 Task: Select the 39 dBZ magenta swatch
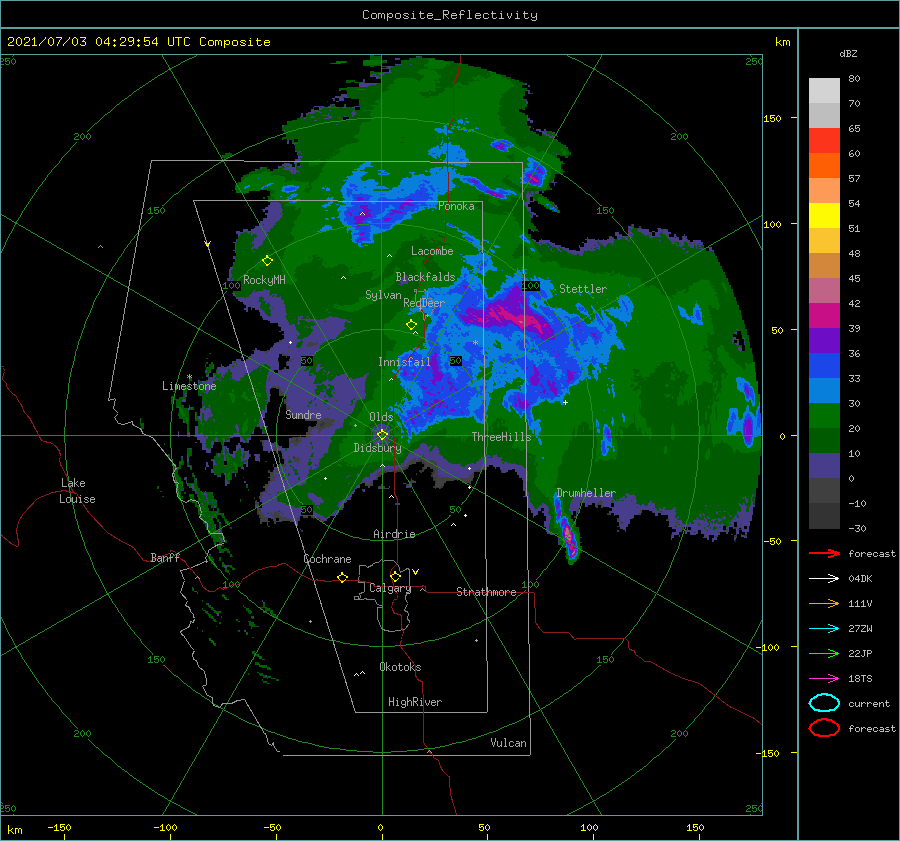[824, 315]
